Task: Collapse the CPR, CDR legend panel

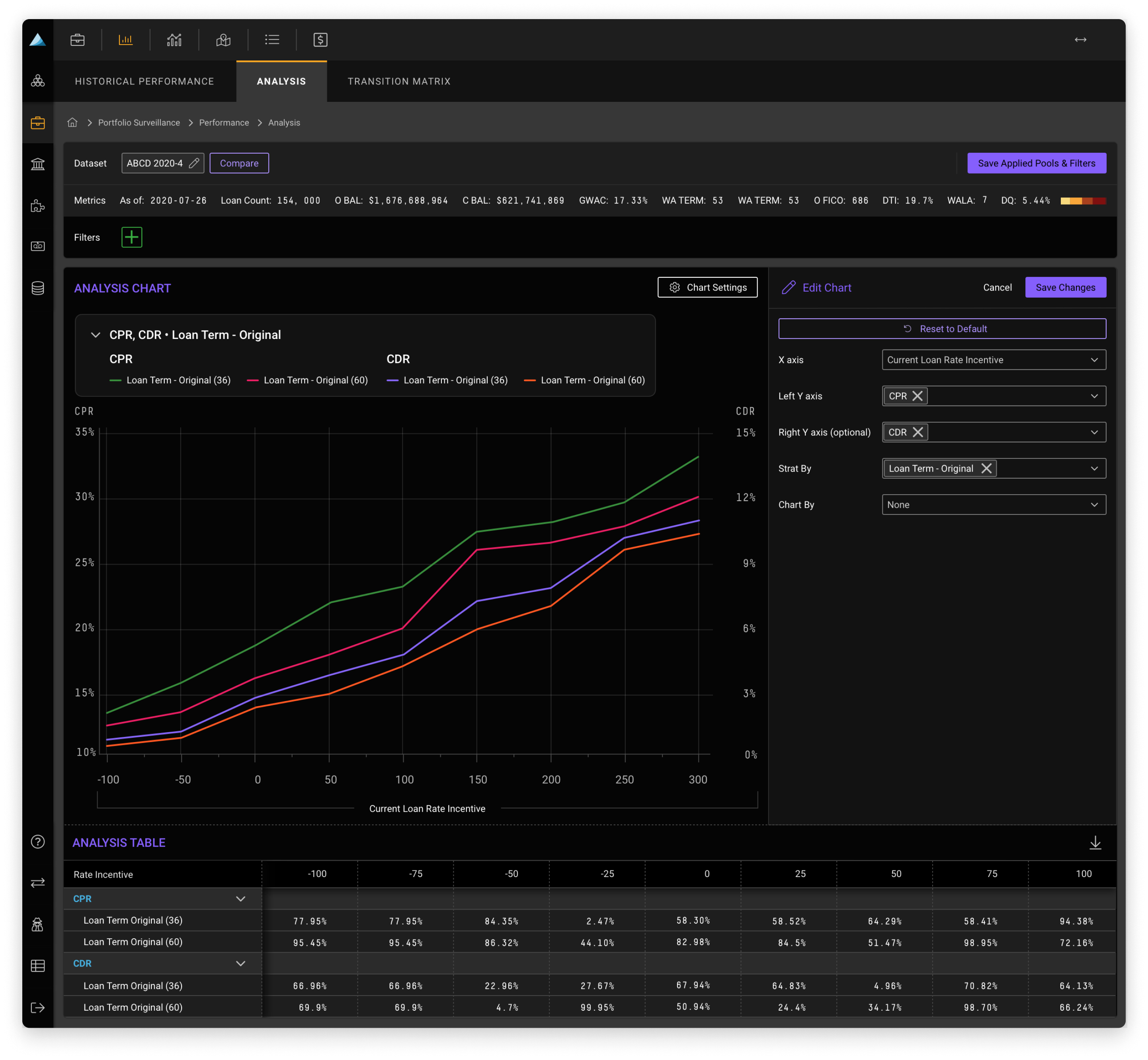Action: pyautogui.click(x=96, y=334)
